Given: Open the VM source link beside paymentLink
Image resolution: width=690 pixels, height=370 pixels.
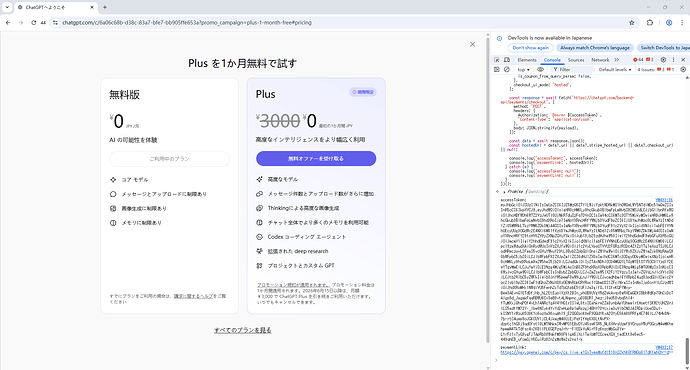Looking at the screenshot, I should tap(664, 348).
